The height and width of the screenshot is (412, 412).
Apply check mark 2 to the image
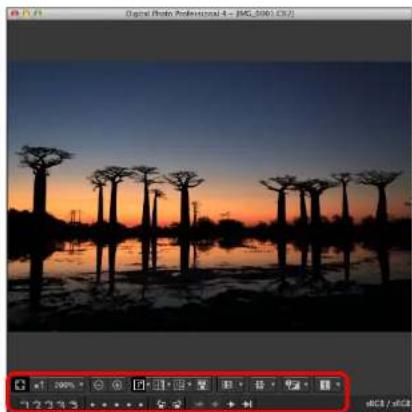tap(37, 405)
